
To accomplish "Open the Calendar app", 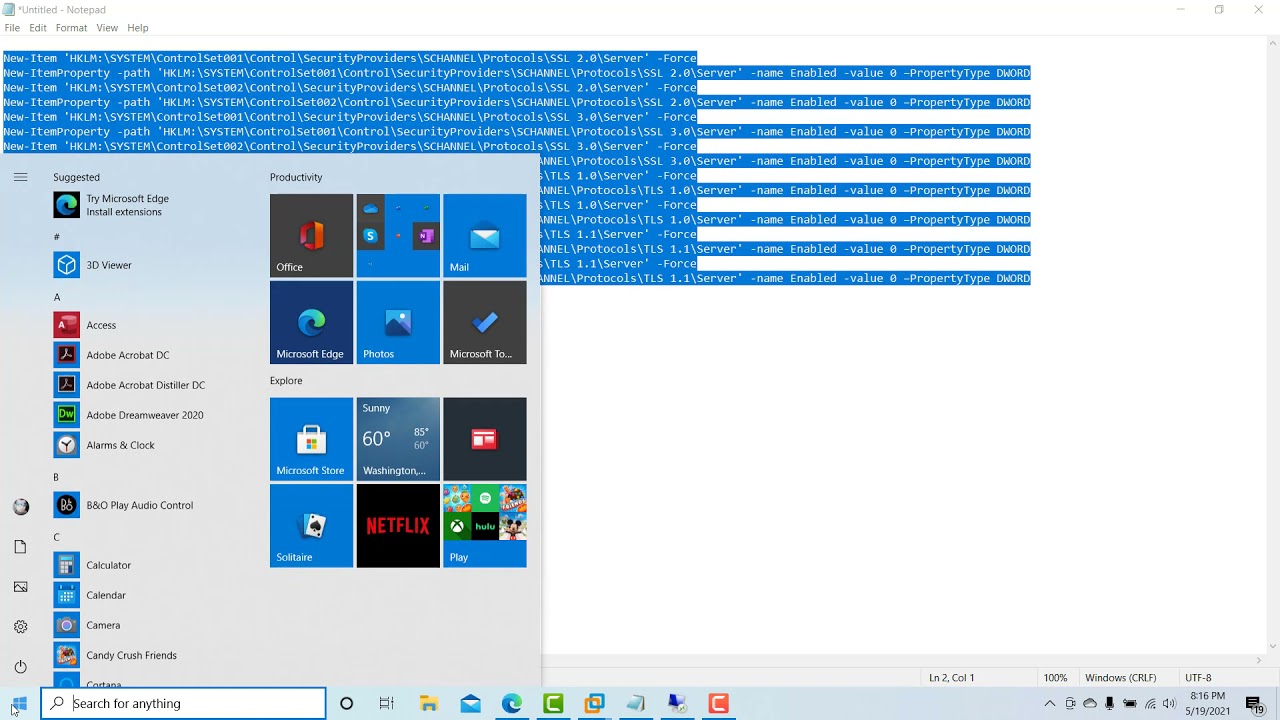I will (x=150, y=595).
